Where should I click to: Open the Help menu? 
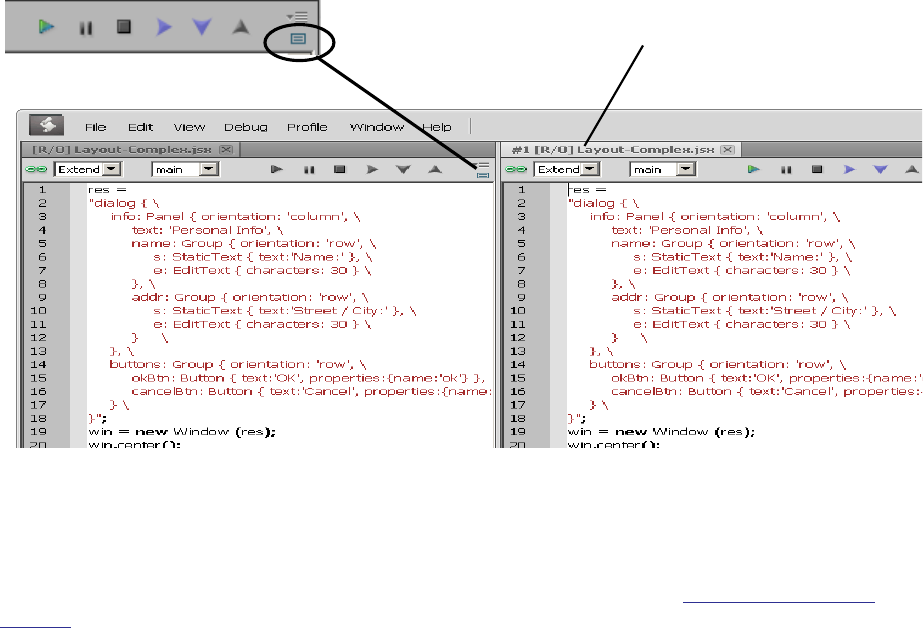point(437,127)
